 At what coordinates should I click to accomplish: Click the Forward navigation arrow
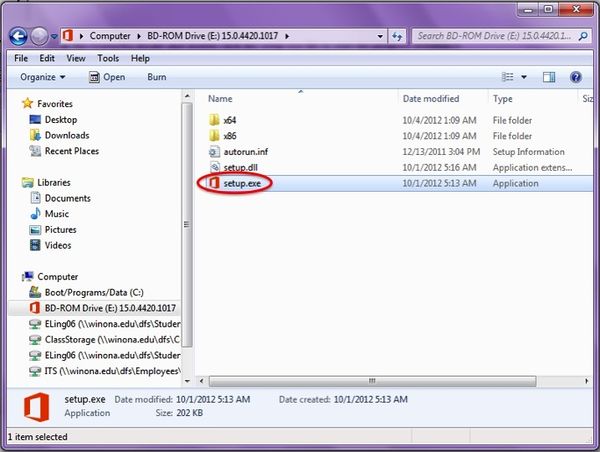point(39,37)
